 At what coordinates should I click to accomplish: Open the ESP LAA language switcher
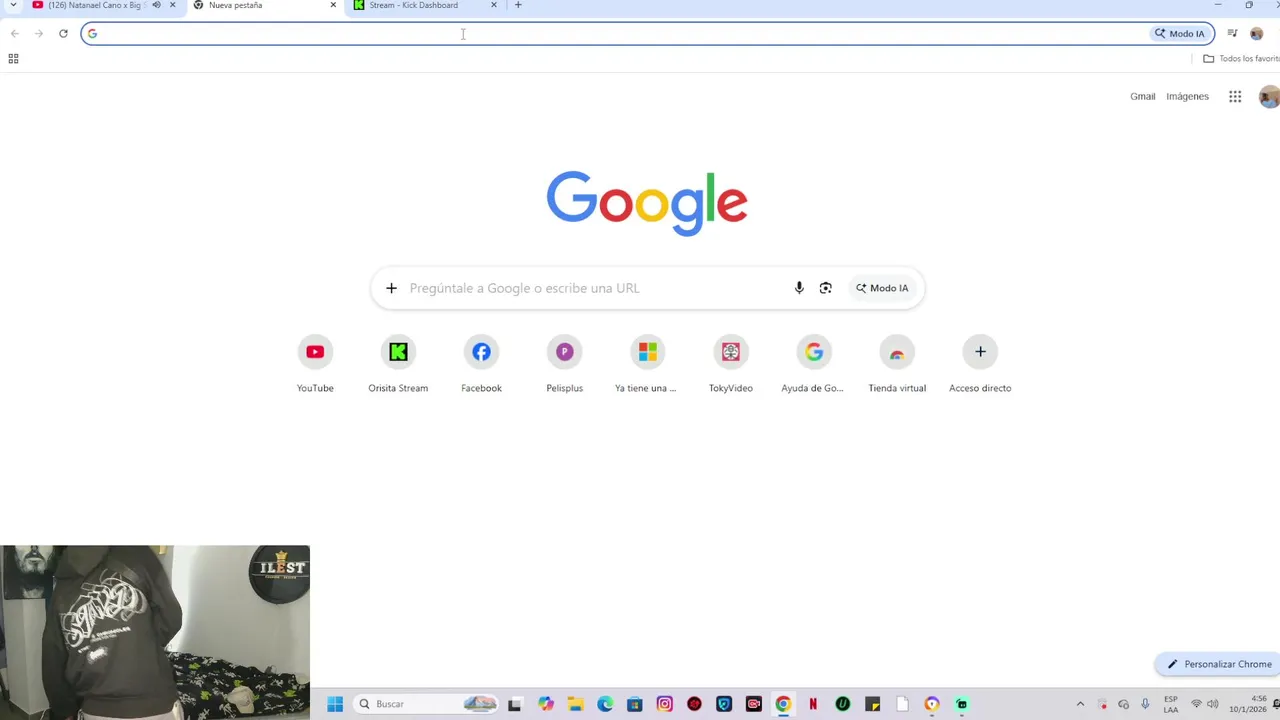(x=1170, y=704)
